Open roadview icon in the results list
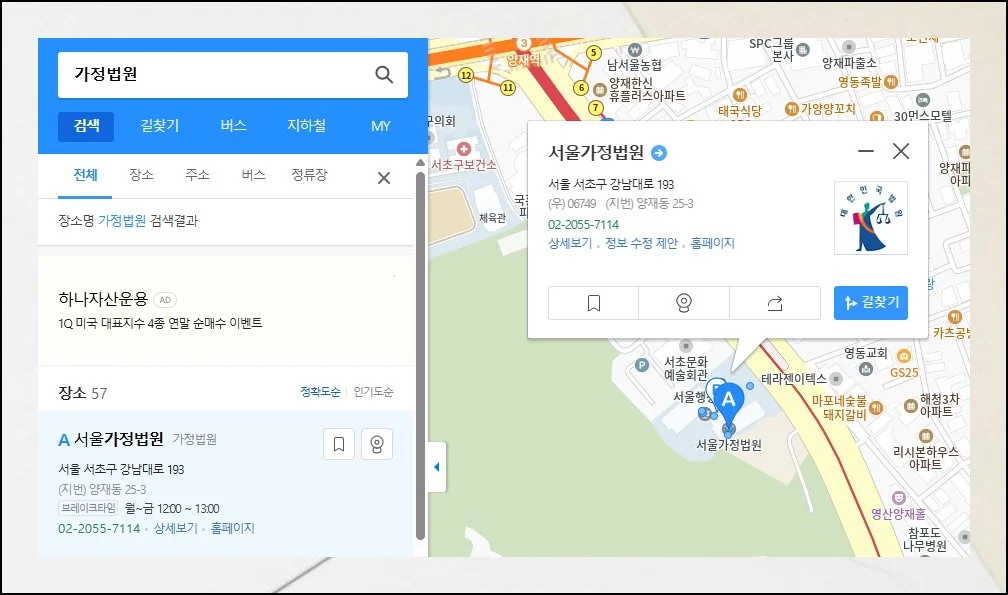The image size is (1008, 595). 377,445
